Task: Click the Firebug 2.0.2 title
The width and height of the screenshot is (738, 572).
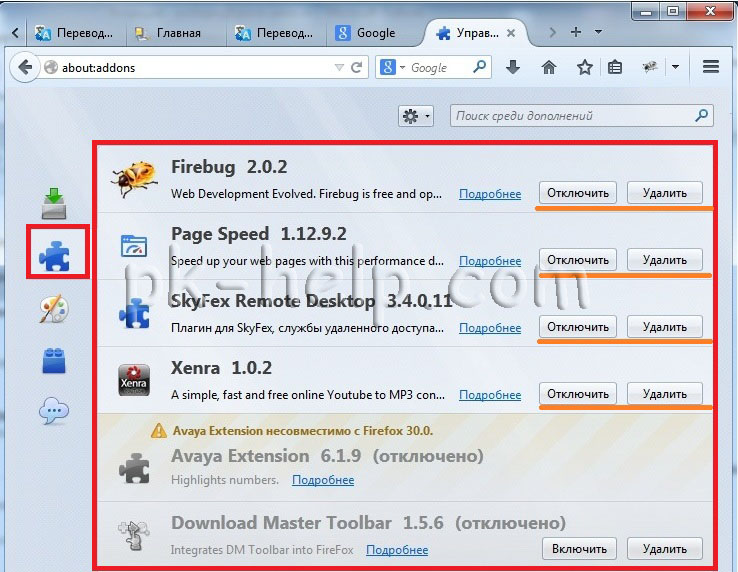Action: click(229, 167)
